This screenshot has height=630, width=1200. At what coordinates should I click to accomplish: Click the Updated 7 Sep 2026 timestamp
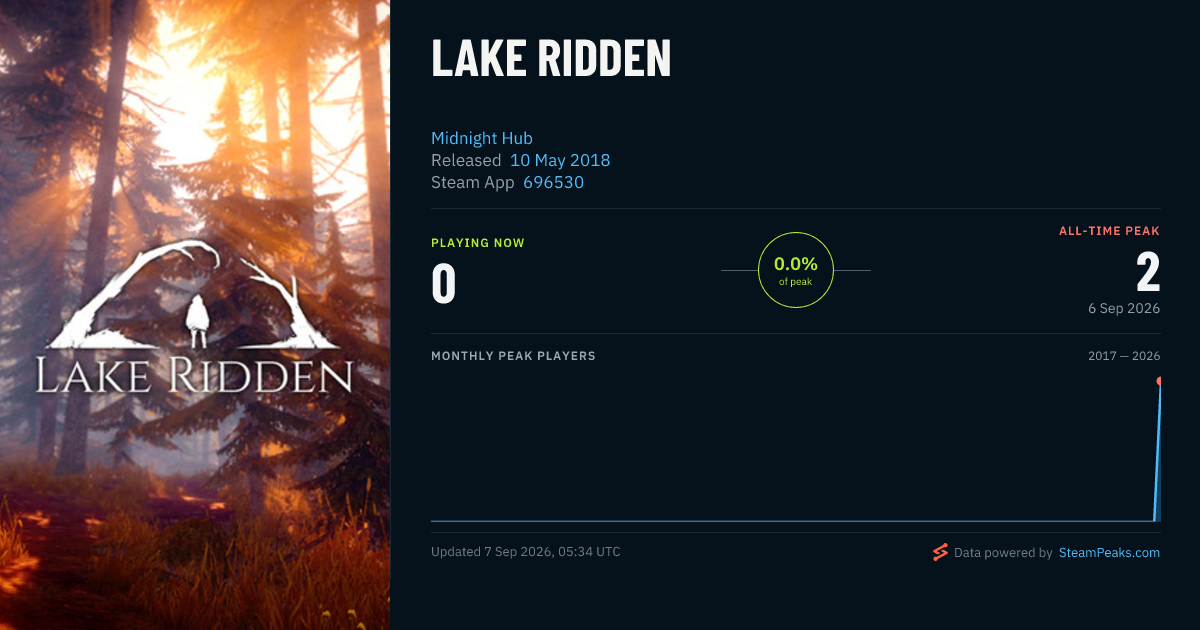tap(526, 552)
